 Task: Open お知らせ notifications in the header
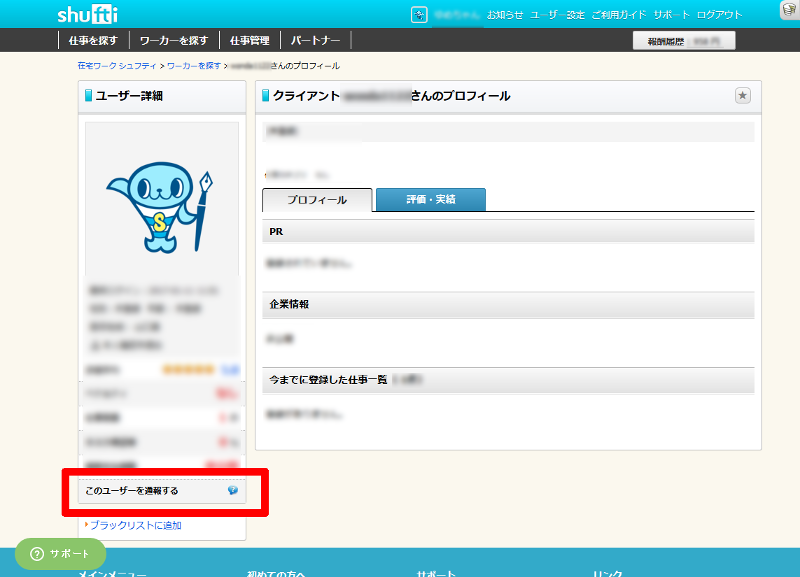(505, 15)
